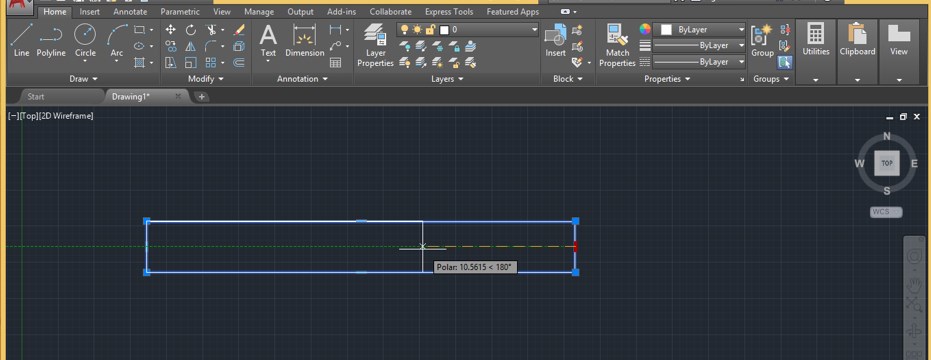Select the Dimension tool

305,40
